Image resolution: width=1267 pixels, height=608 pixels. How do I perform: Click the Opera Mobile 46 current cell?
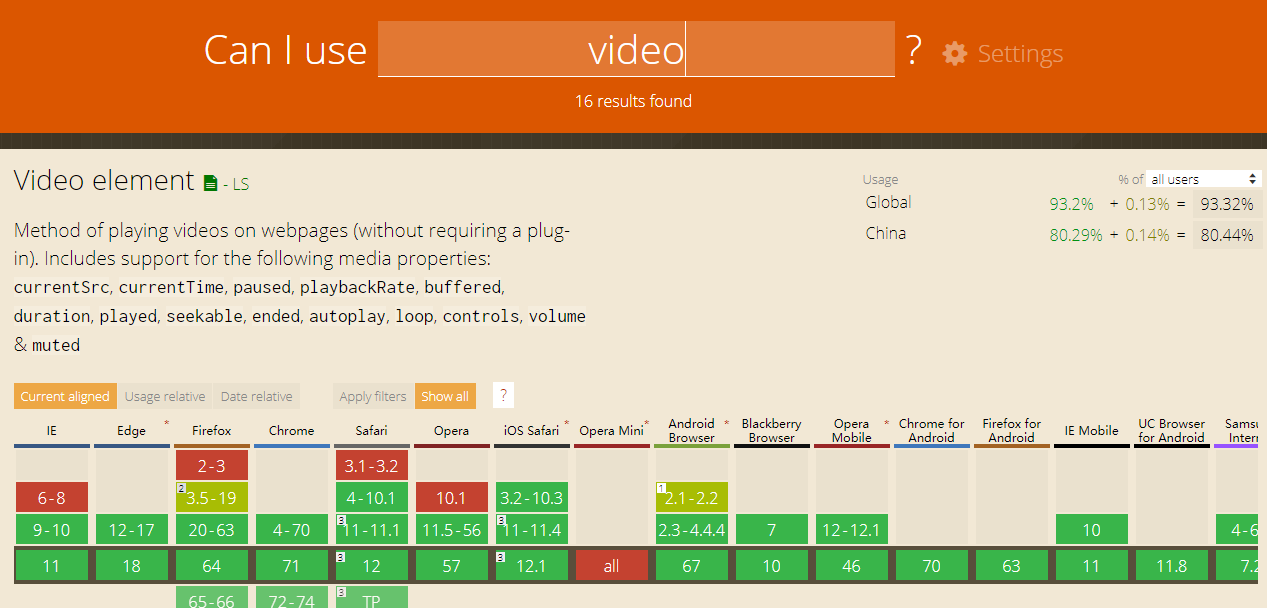(x=852, y=566)
